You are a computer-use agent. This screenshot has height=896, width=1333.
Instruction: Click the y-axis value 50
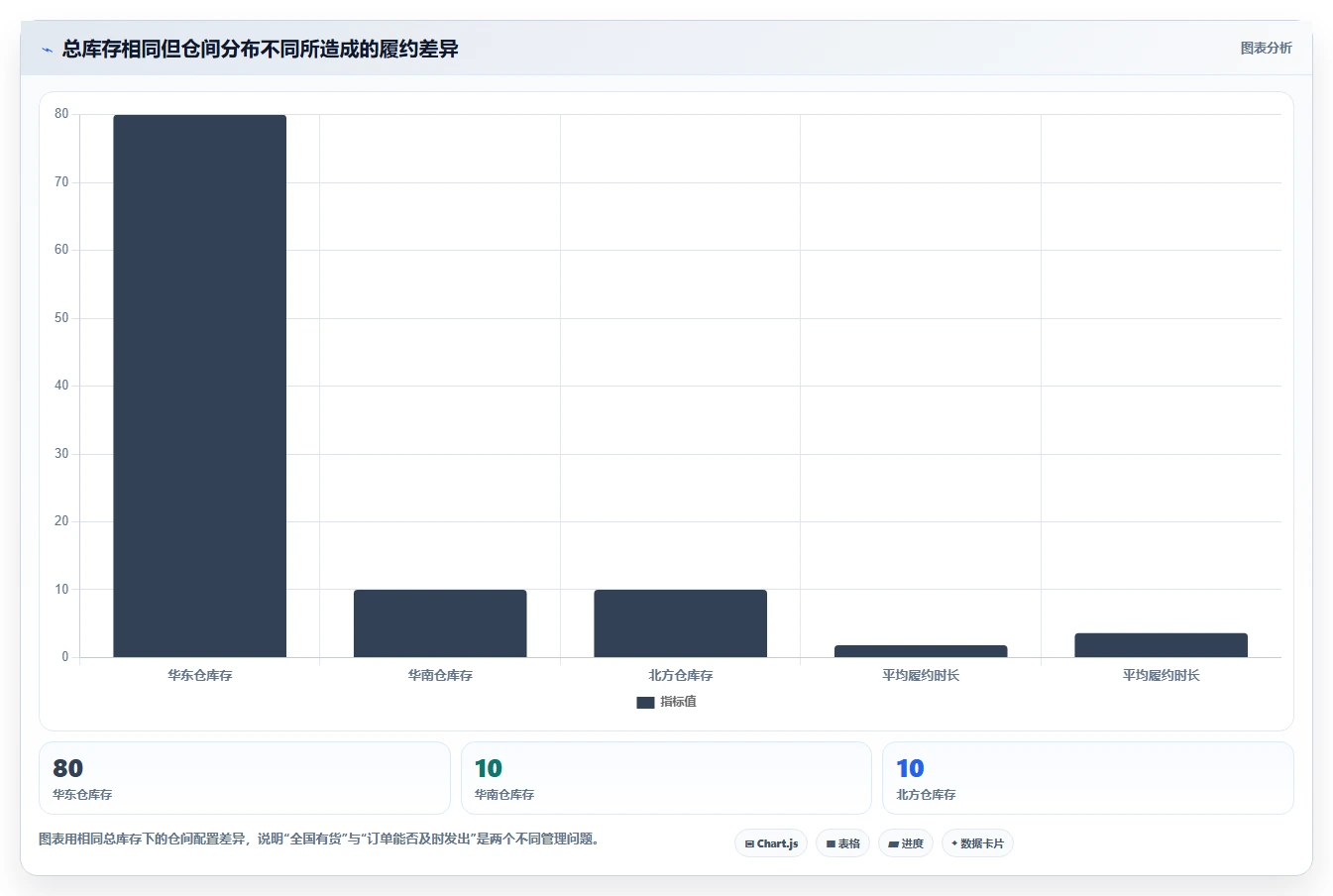click(x=61, y=318)
